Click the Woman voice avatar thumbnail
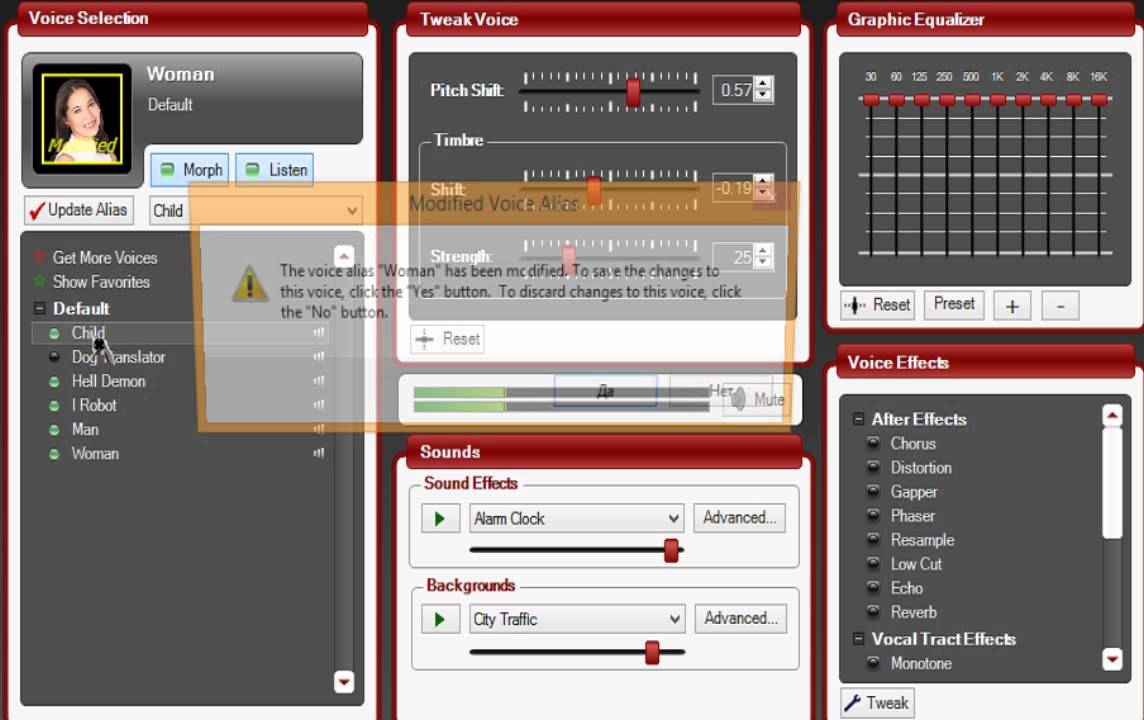Viewport: 1144px width, 720px height. (82, 119)
